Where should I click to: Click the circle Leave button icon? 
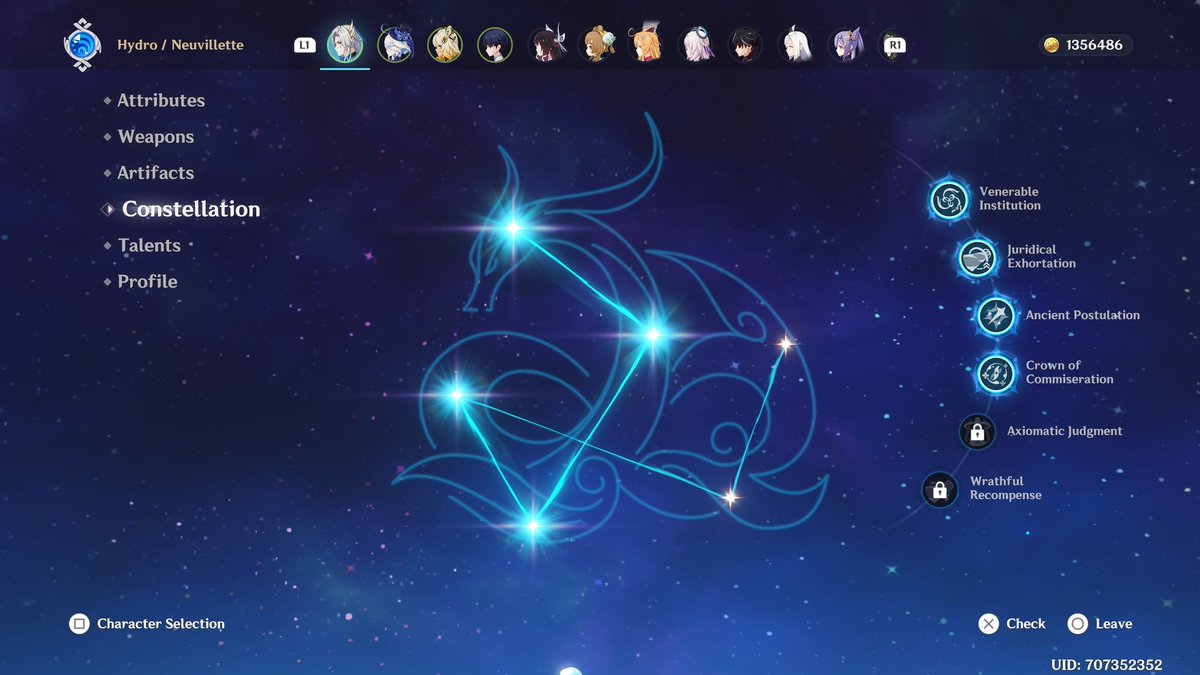coord(1077,624)
